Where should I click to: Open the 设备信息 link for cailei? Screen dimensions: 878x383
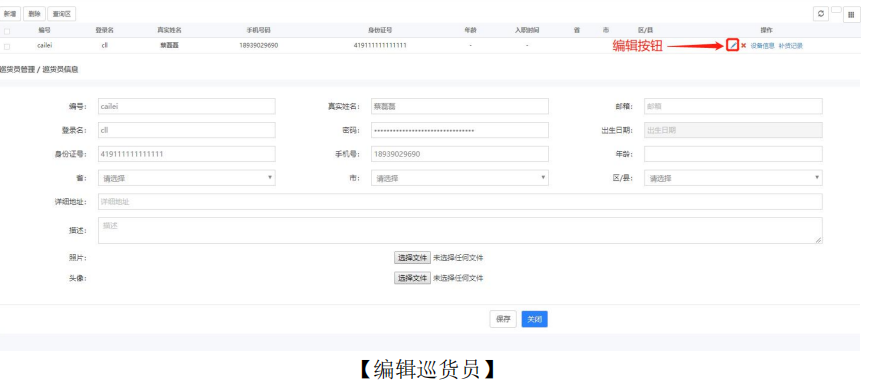click(763, 46)
